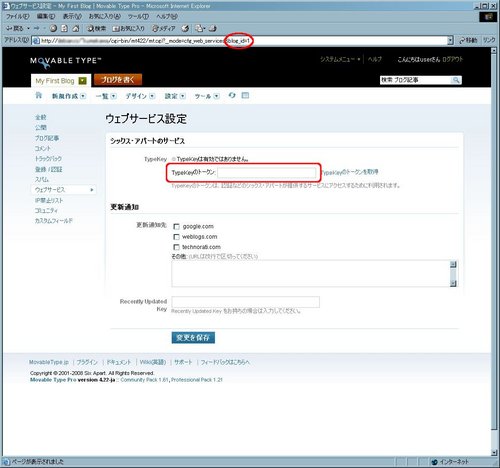
Task: Click the browser Stop icon
Action: pos(53,29)
